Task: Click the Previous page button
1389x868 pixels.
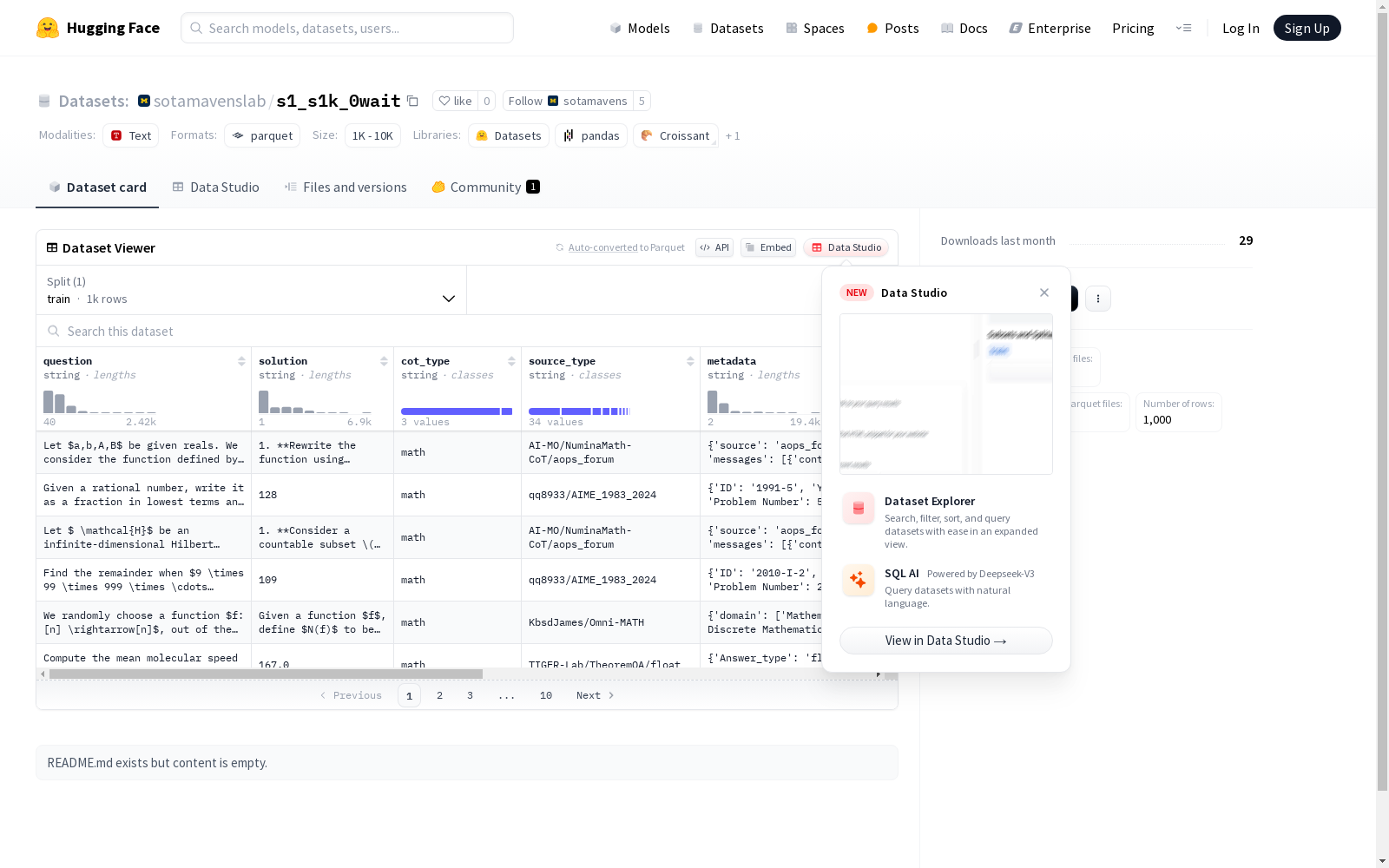Action: click(351, 695)
